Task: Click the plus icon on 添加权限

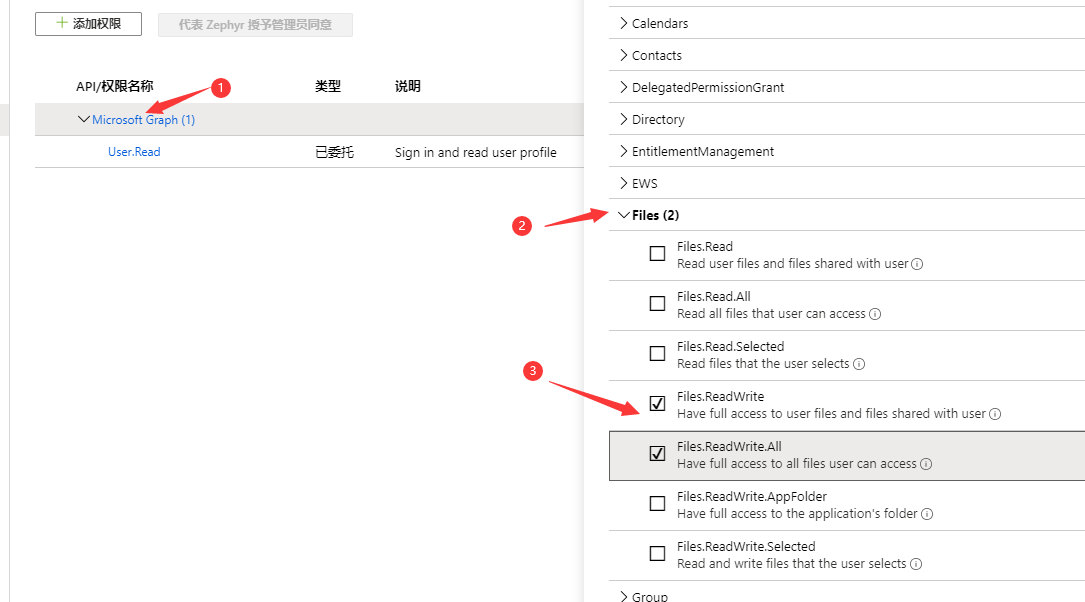Action: point(62,23)
